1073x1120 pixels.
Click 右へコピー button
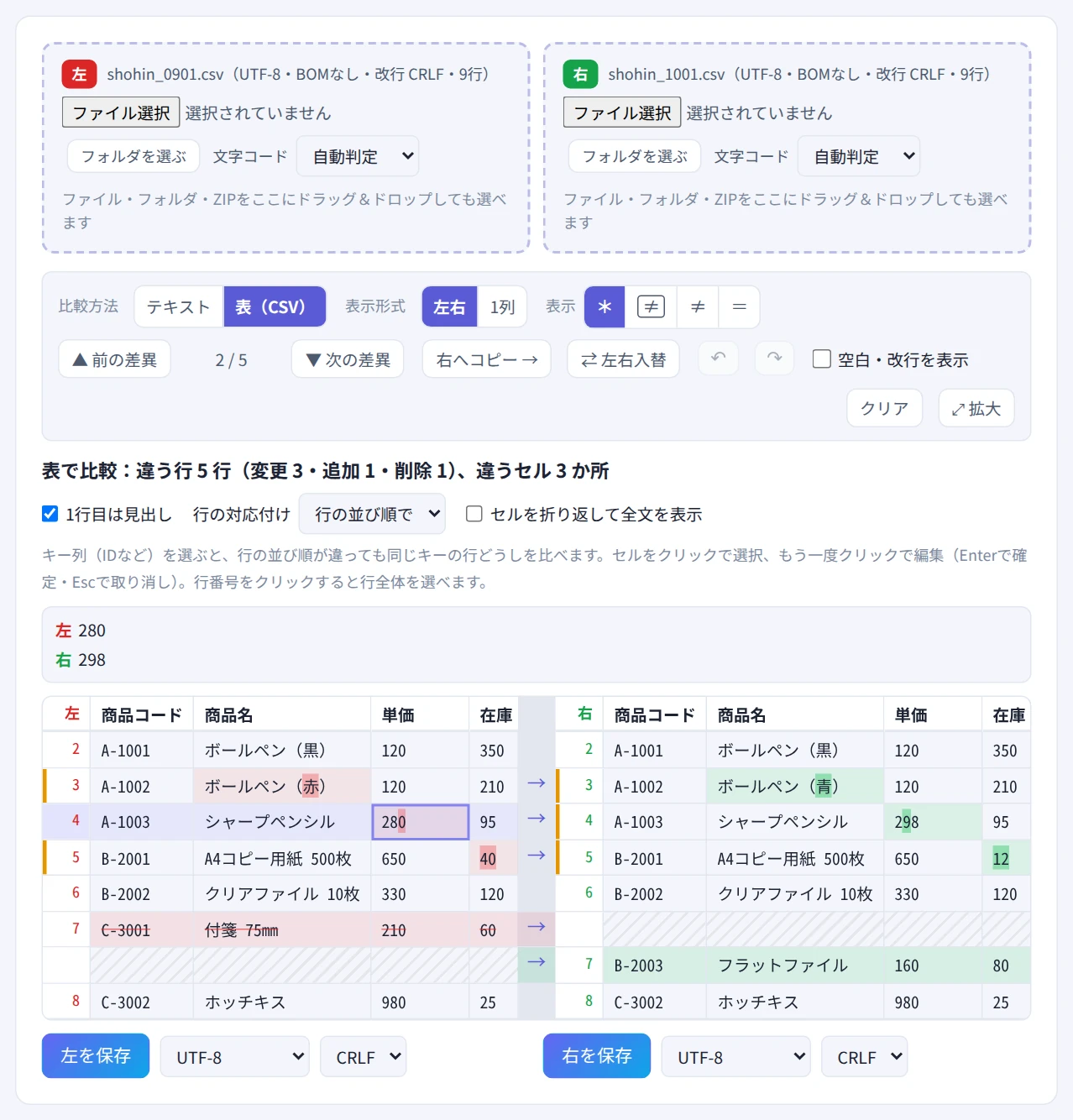tap(487, 359)
